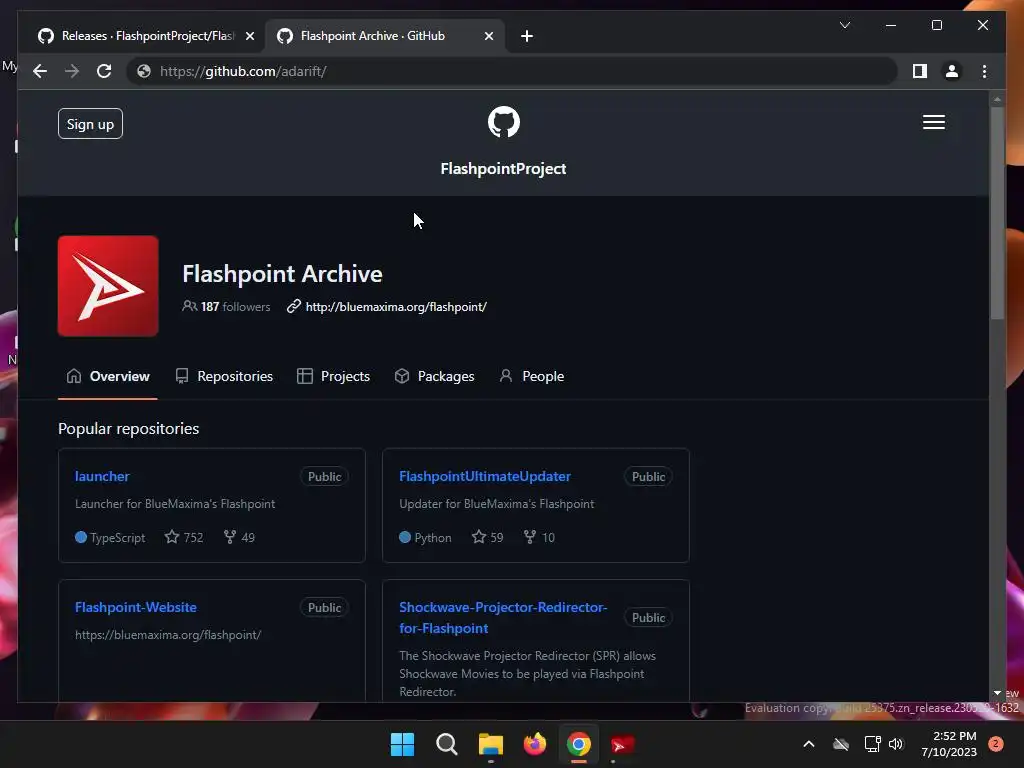Click the Flashpoint Archive red avatar
The width and height of the screenshot is (1024, 768).
(108, 286)
